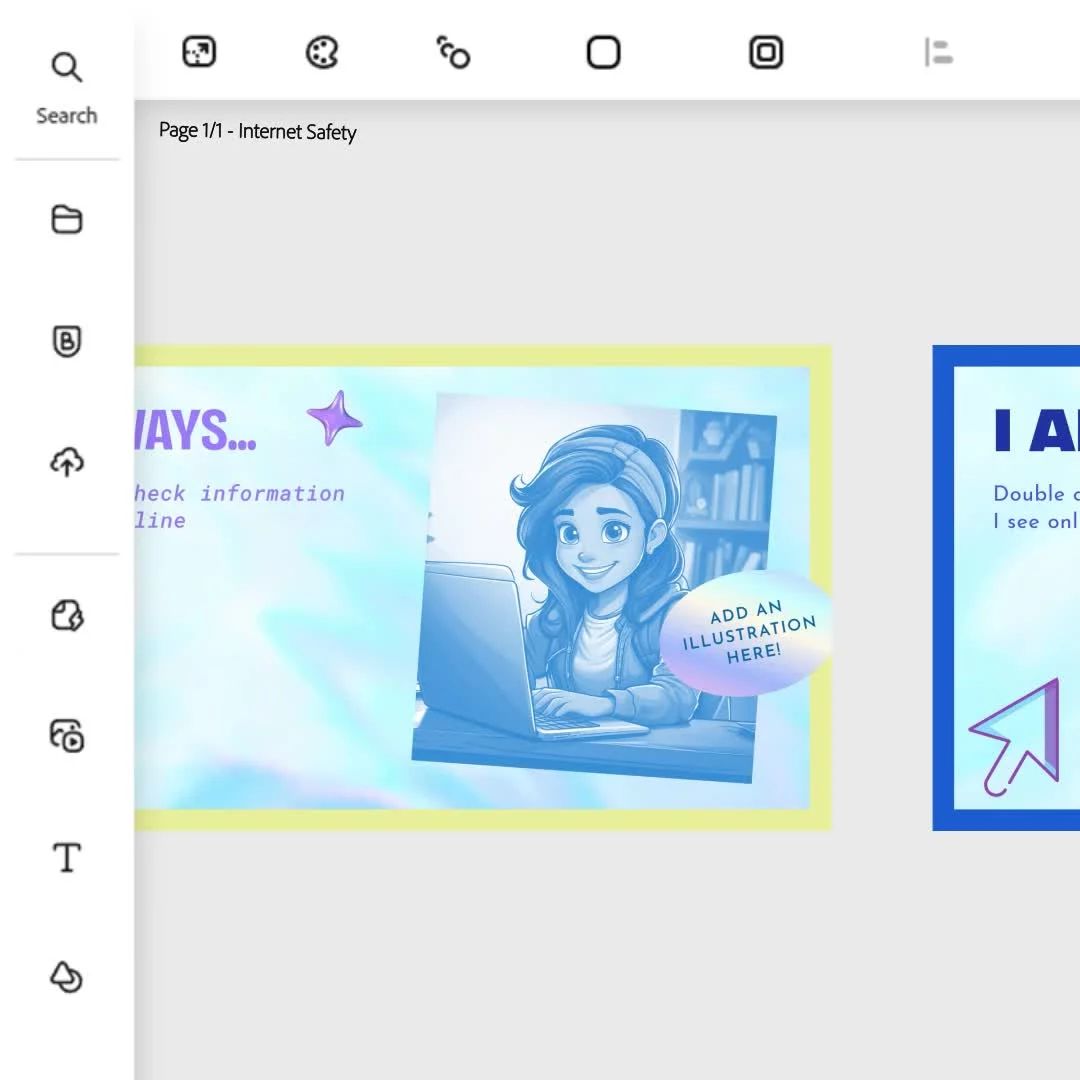Viewport: 1080px width, 1080px height.
Task: Open the Templates panel icon
Action: coord(67,616)
